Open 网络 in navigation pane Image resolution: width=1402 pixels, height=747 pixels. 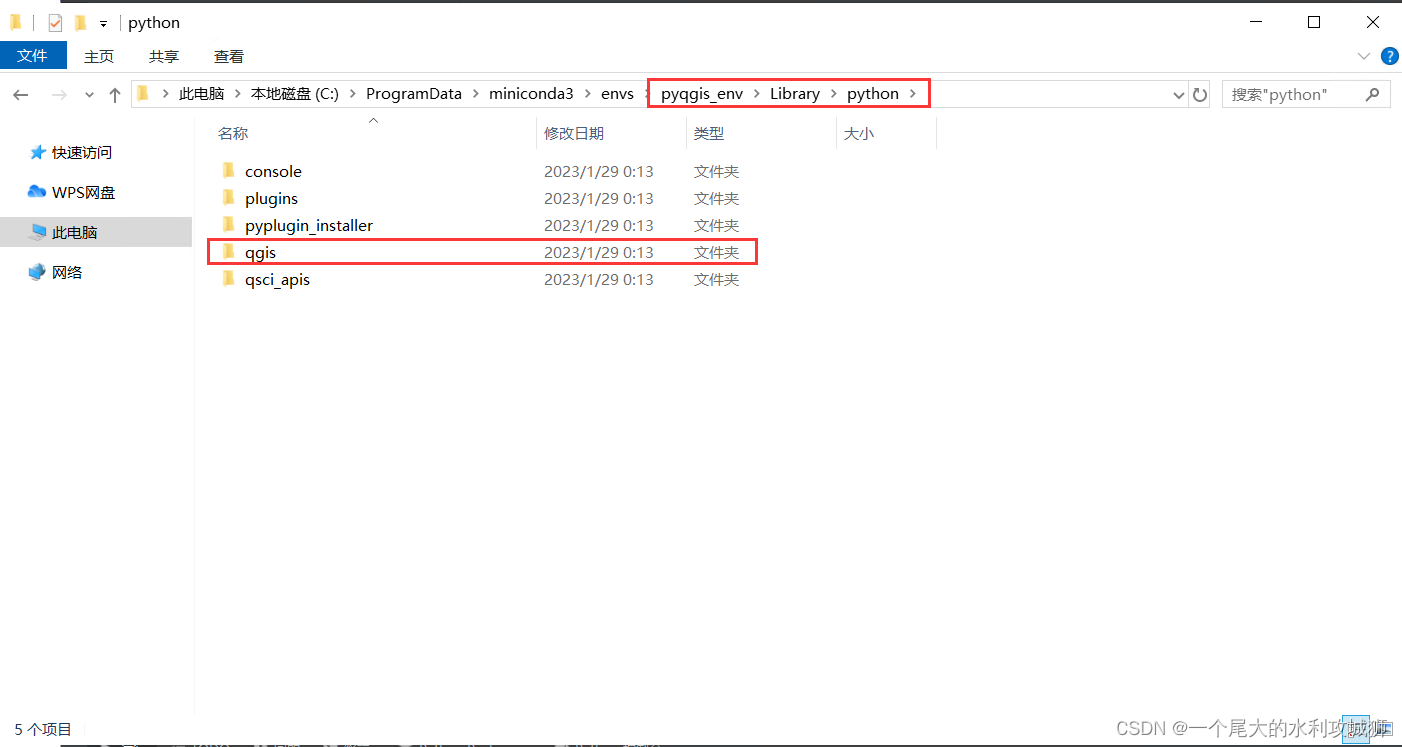(67, 272)
